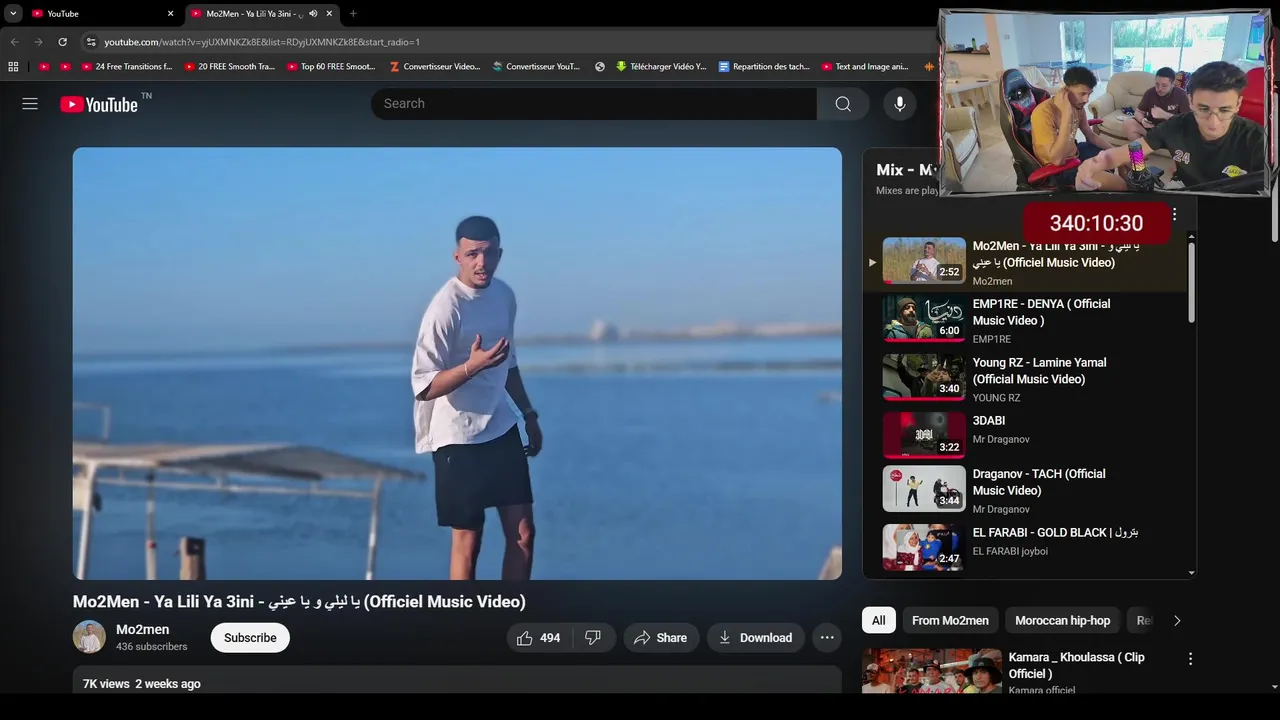Image resolution: width=1280 pixels, height=720 pixels.
Task: Open Mix playlist three-dot options
Action: pos(1175,214)
